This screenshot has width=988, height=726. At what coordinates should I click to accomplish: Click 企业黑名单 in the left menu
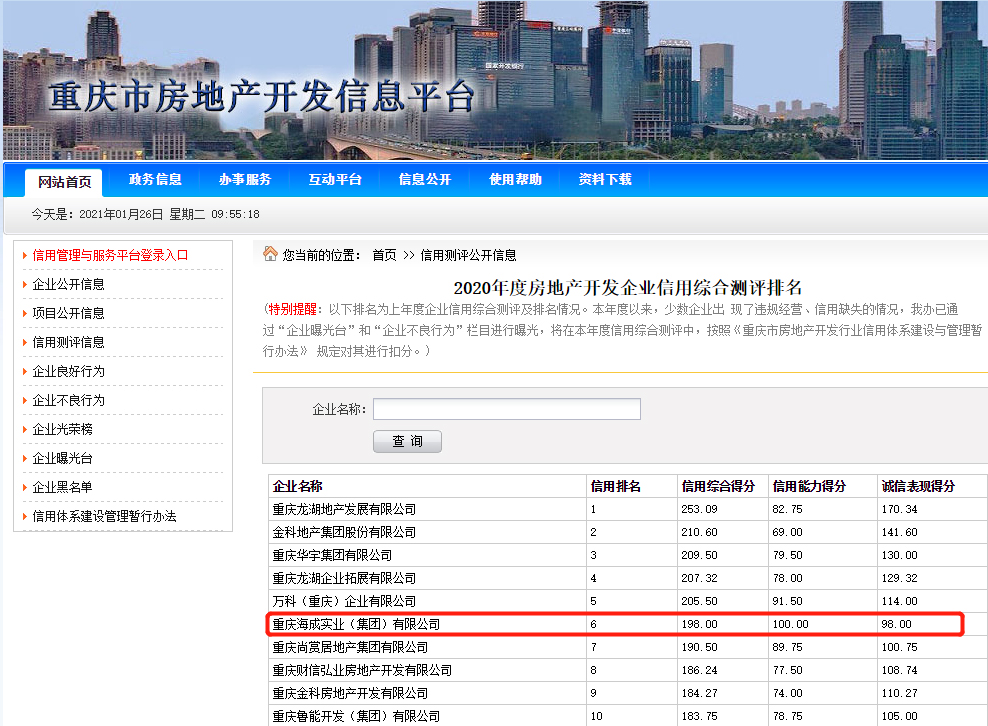point(62,487)
